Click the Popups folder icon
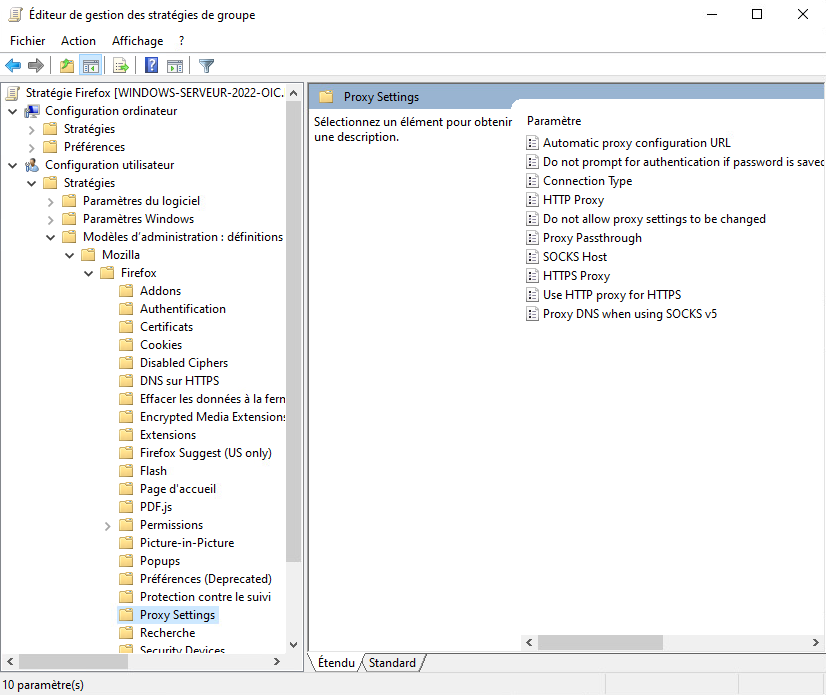Viewport: 826px width, 695px height. click(126, 561)
